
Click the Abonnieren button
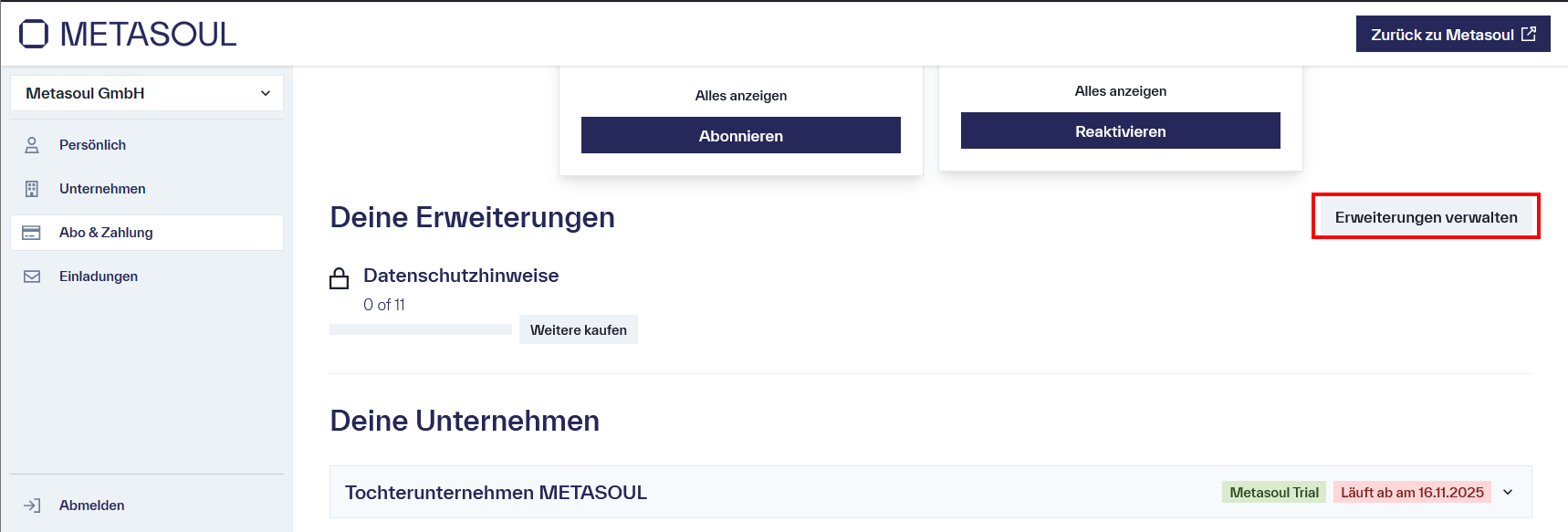click(740, 135)
